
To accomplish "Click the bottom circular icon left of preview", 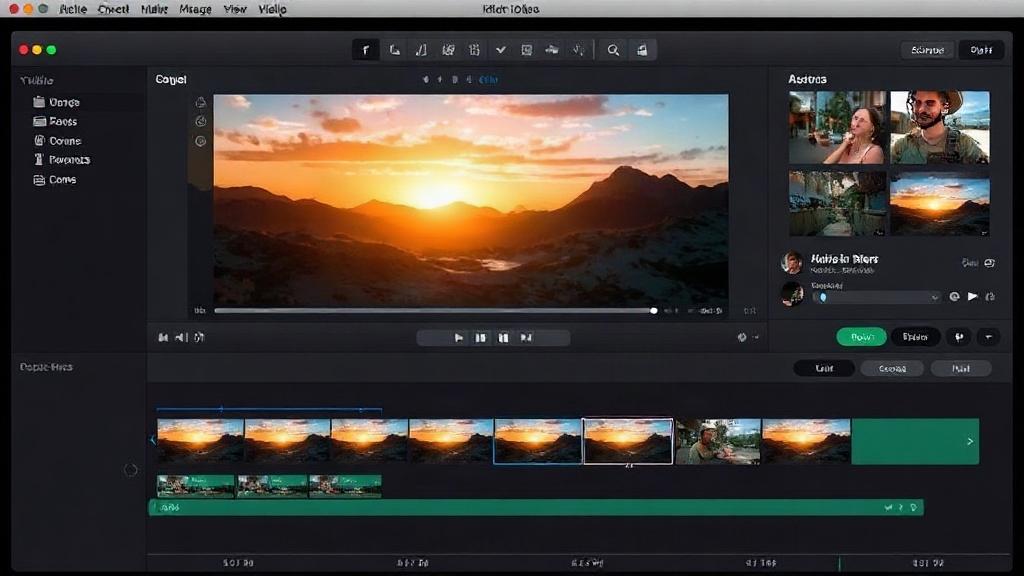I will tap(200, 141).
